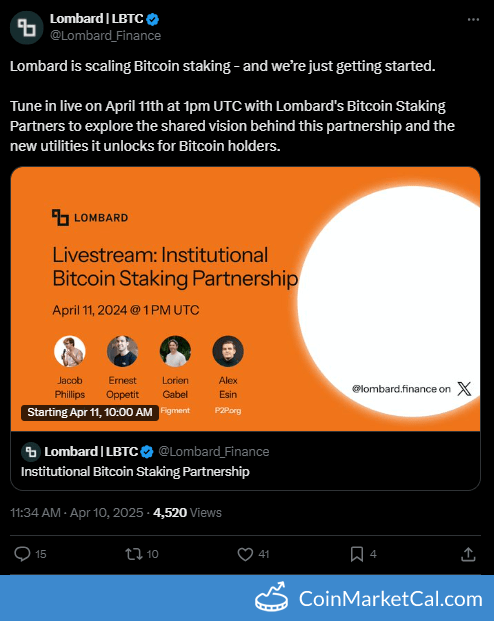Bookmark the tweet with the bookmark icon
The height and width of the screenshot is (621, 494).
click(357, 554)
